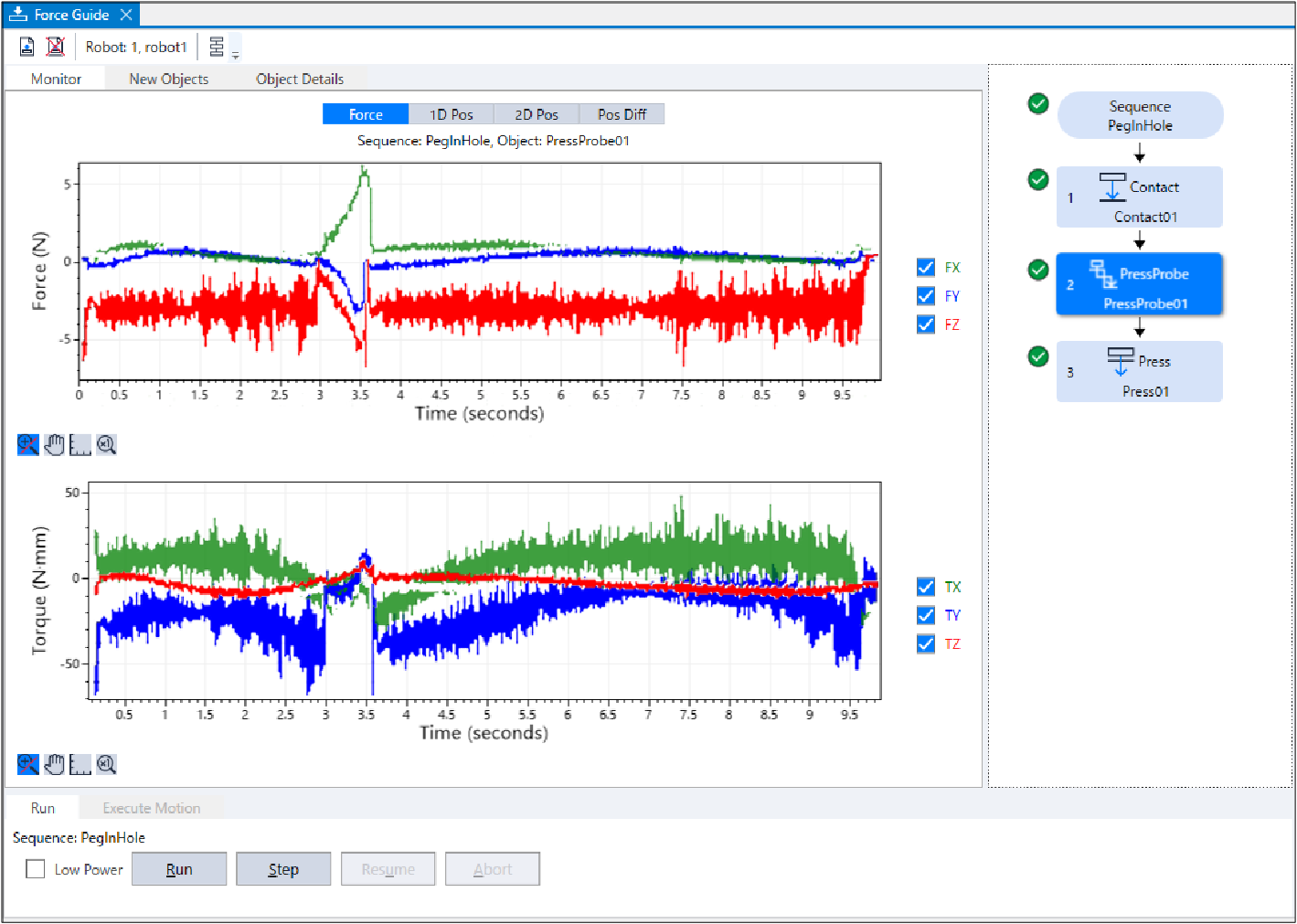This screenshot has width=1297, height=924.
Task: Switch to the Object Details tab
Action: tap(300, 79)
